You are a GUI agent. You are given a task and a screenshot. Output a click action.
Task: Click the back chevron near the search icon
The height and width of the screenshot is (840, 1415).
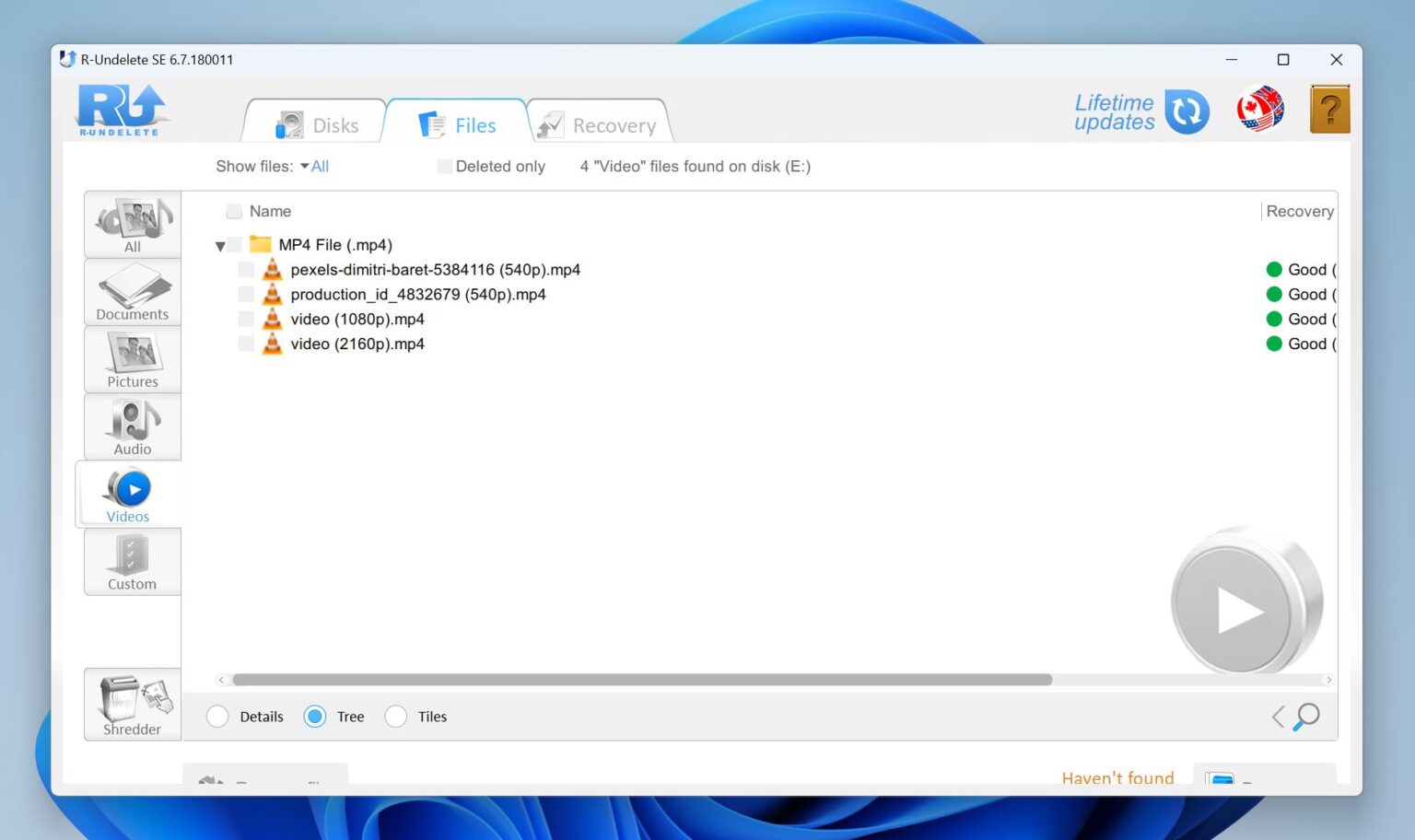tap(1278, 716)
